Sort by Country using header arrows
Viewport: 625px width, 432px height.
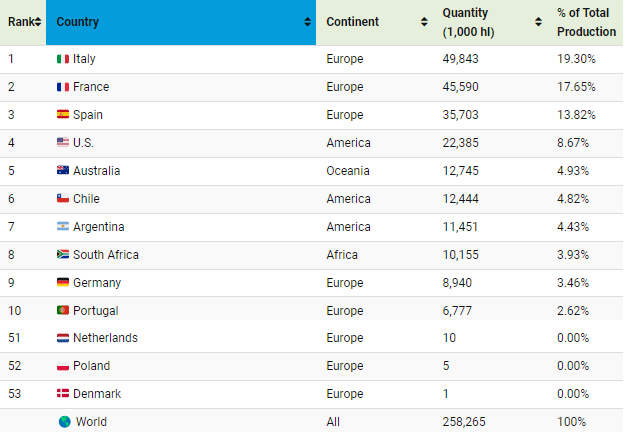[x=307, y=22]
